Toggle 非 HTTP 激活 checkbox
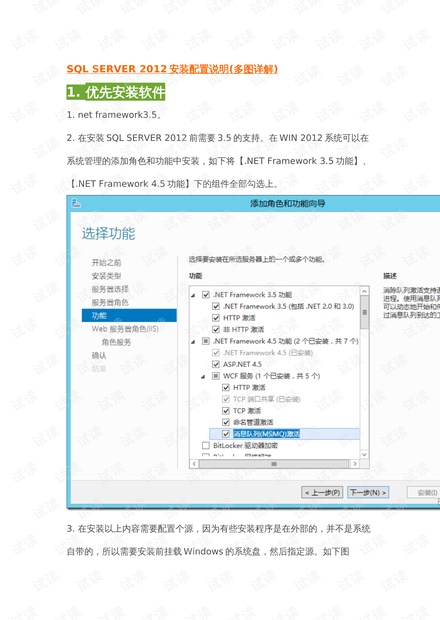Viewport: 440px width, 620px height. (216, 329)
